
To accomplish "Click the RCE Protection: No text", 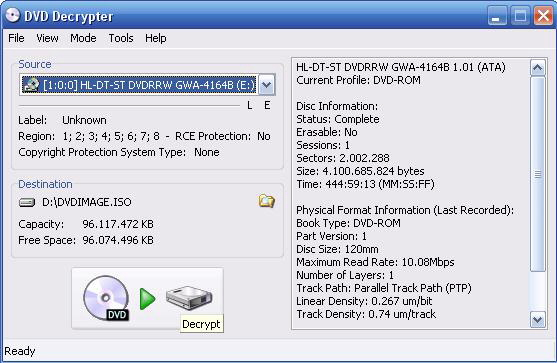I will (x=223, y=136).
